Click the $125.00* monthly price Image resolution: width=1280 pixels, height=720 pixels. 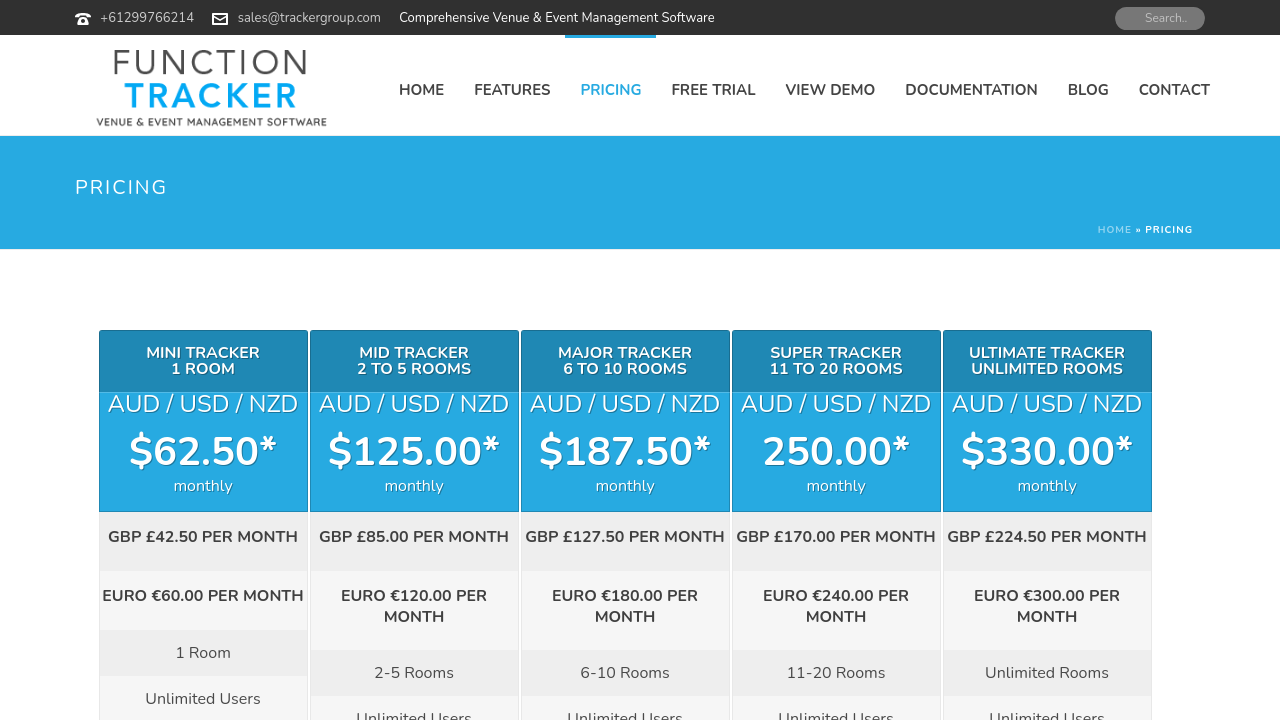click(414, 452)
